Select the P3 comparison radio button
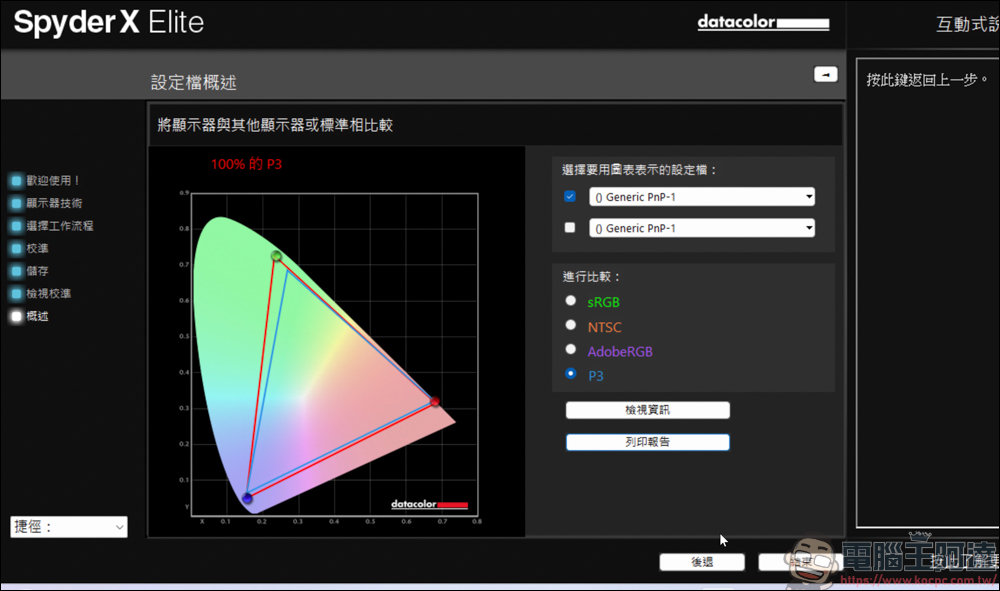 point(571,374)
